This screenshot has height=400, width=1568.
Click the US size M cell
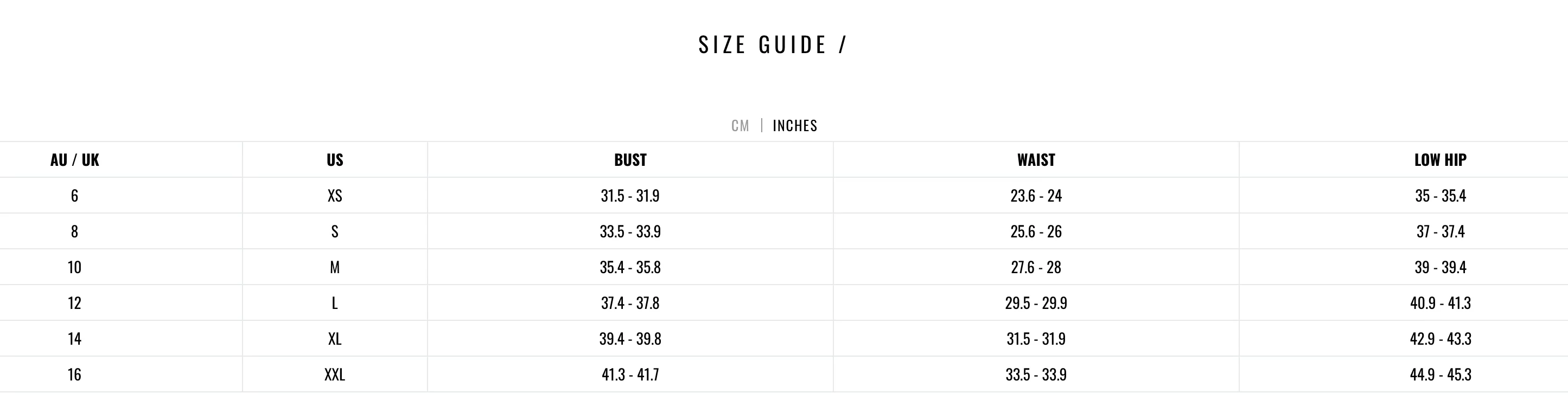tap(335, 267)
